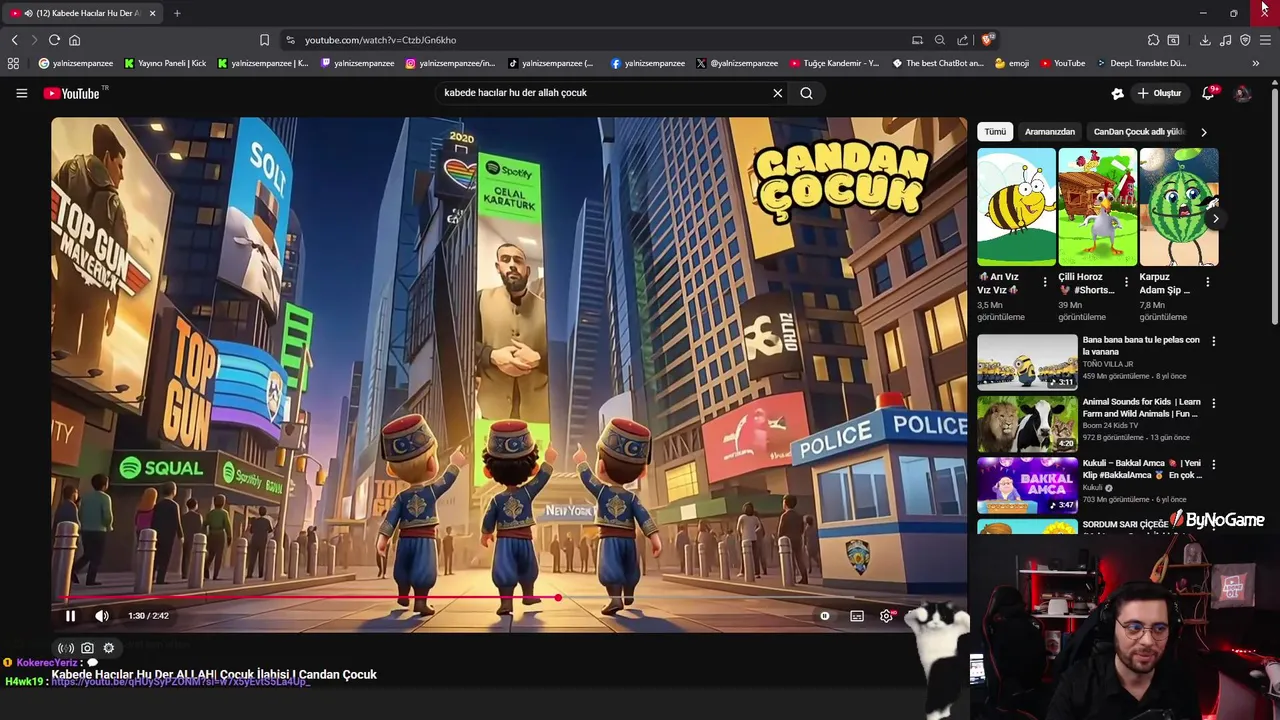Show next Shorts with shelf arrow

1215,219
